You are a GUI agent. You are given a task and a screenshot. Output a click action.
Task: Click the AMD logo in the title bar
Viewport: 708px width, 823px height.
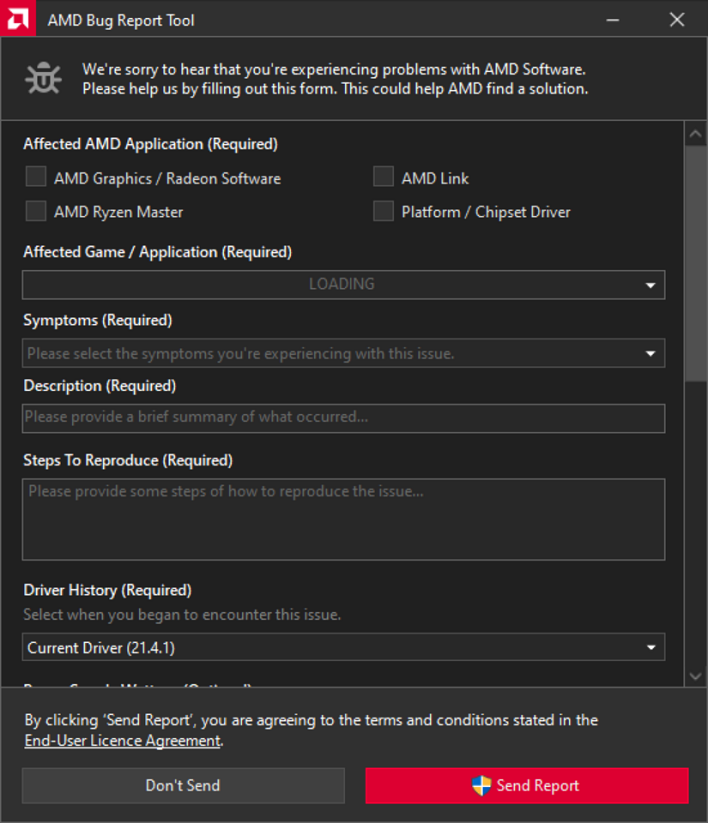(18, 18)
